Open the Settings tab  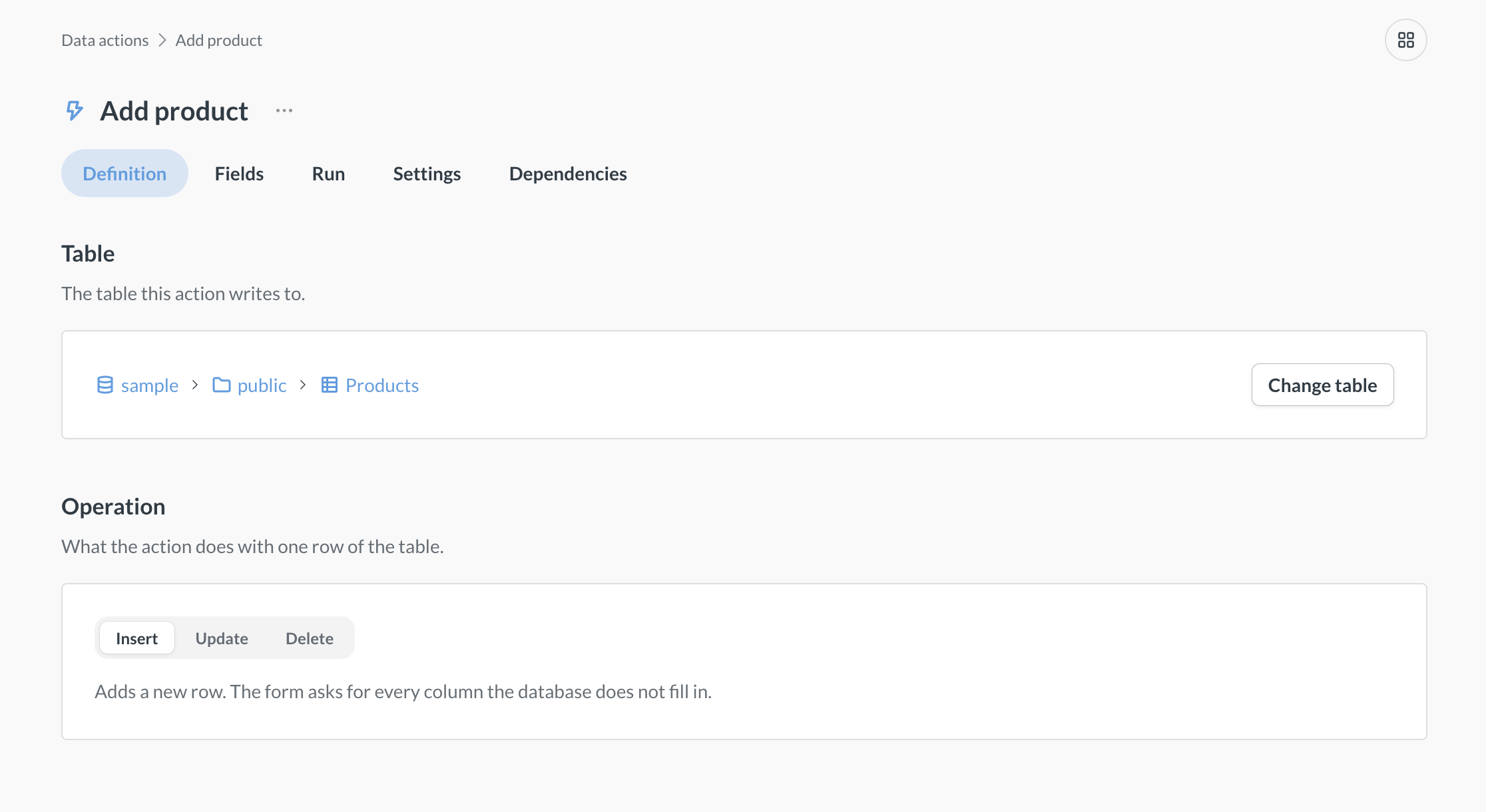pos(427,173)
